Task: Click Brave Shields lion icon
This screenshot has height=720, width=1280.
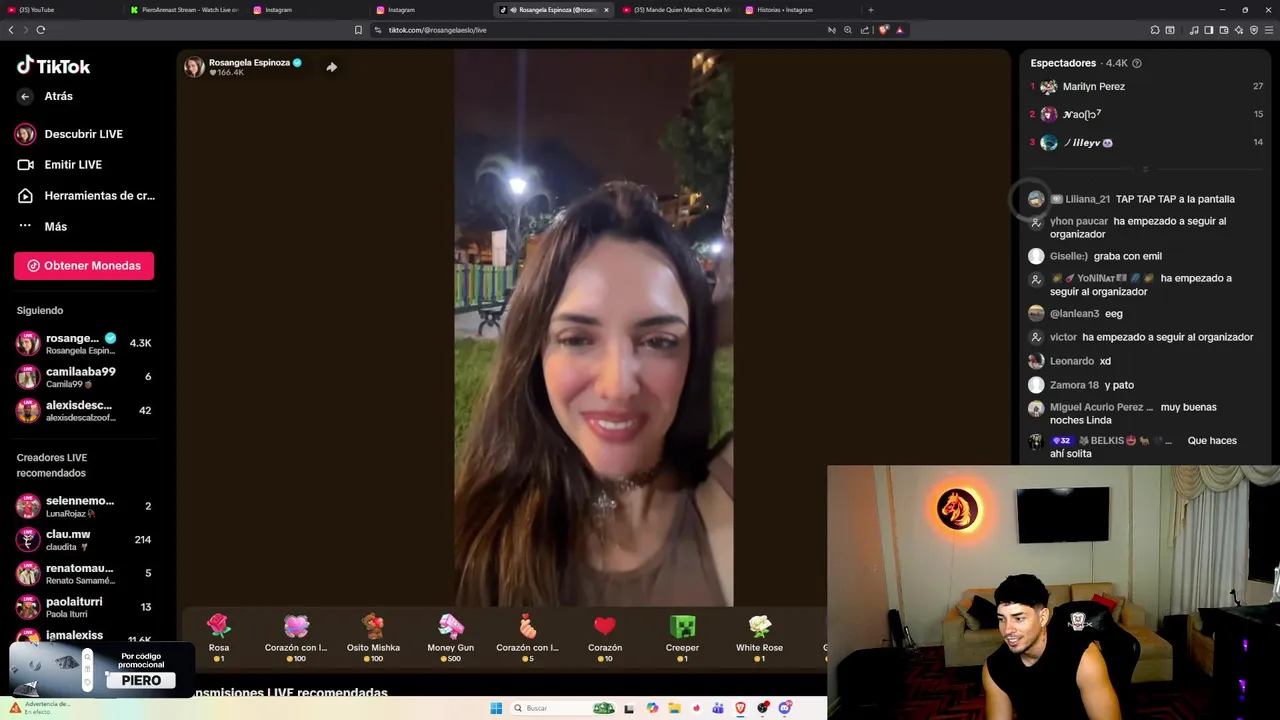Action: coord(883,30)
